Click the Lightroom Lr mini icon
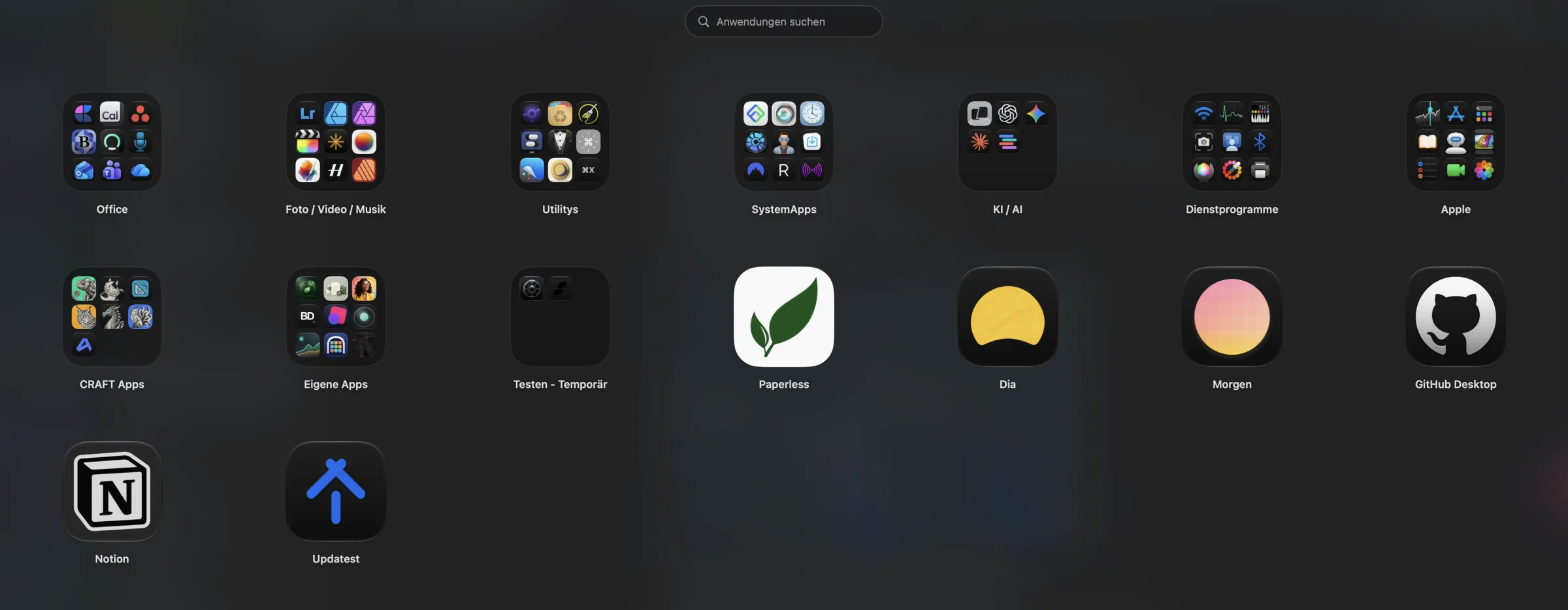The image size is (1568, 610). tap(308, 114)
